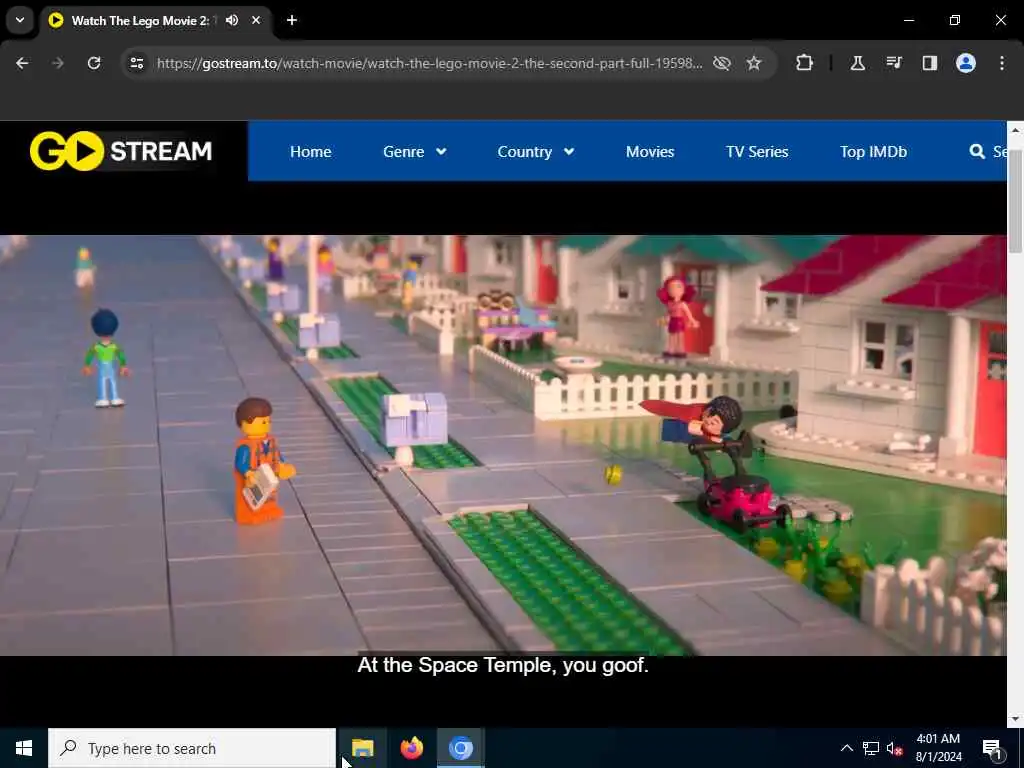This screenshot has width=1024, height=768.
Task: Reload the current page
Action: point(94,63)
